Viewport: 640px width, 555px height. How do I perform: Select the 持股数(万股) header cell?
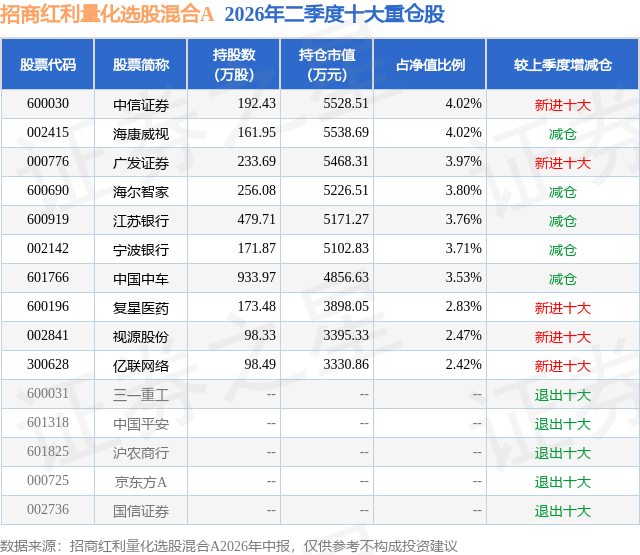pos(234,64)
